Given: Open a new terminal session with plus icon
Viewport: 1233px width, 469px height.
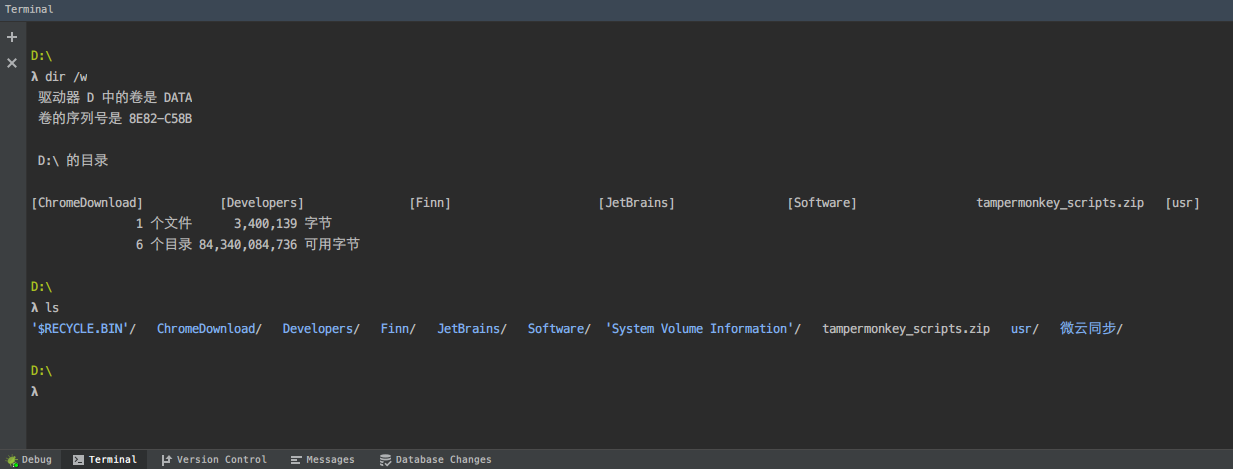Looking at the screenshot, I should [12, 37].
